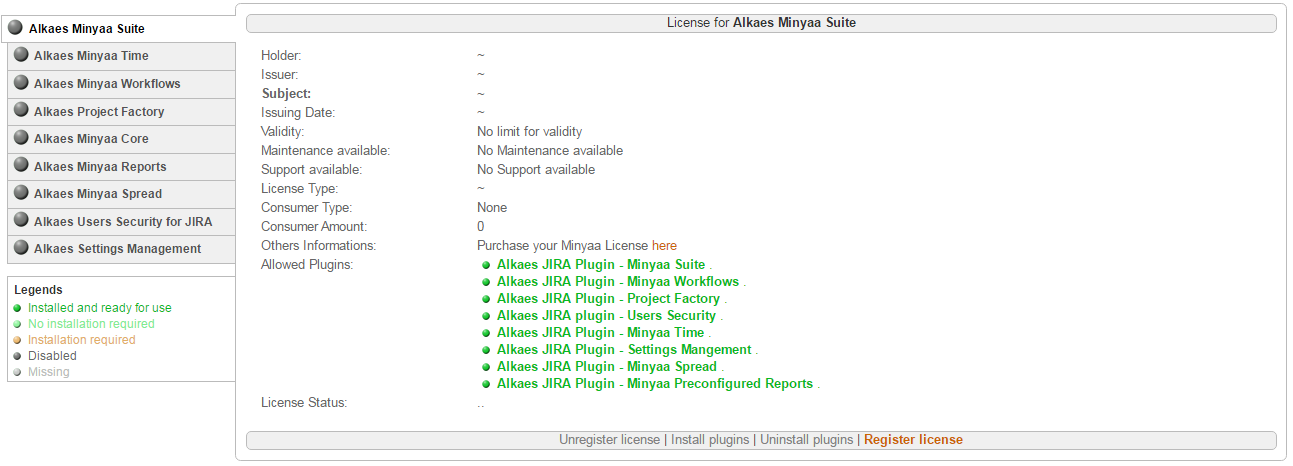Open Alkaes Users Security for JIRA tab
Viewport: 1293px width, 466px height.
coord(122,221)
